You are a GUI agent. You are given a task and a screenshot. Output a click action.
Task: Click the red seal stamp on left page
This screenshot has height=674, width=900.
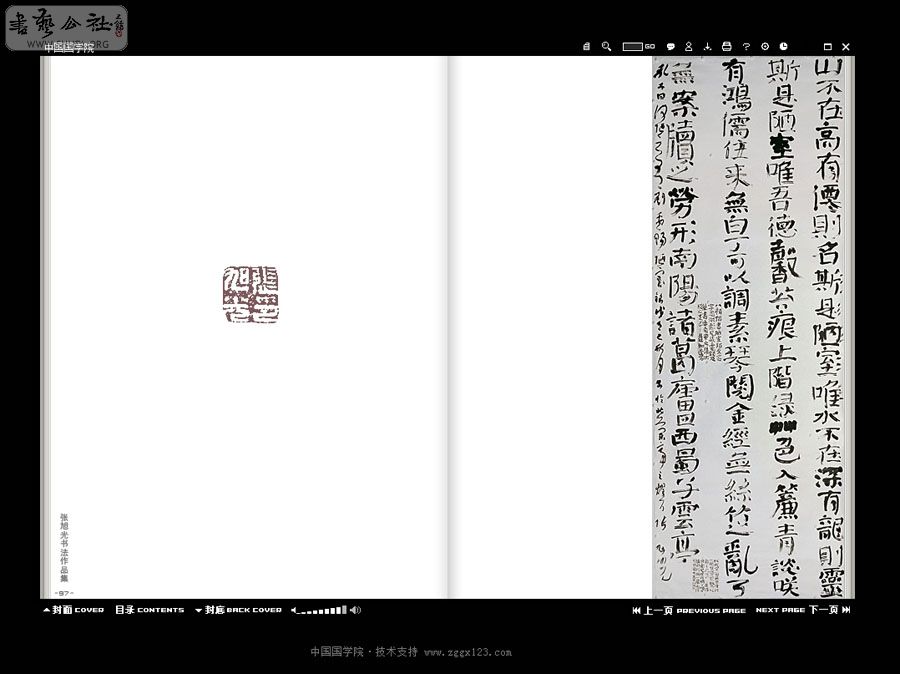250,295
